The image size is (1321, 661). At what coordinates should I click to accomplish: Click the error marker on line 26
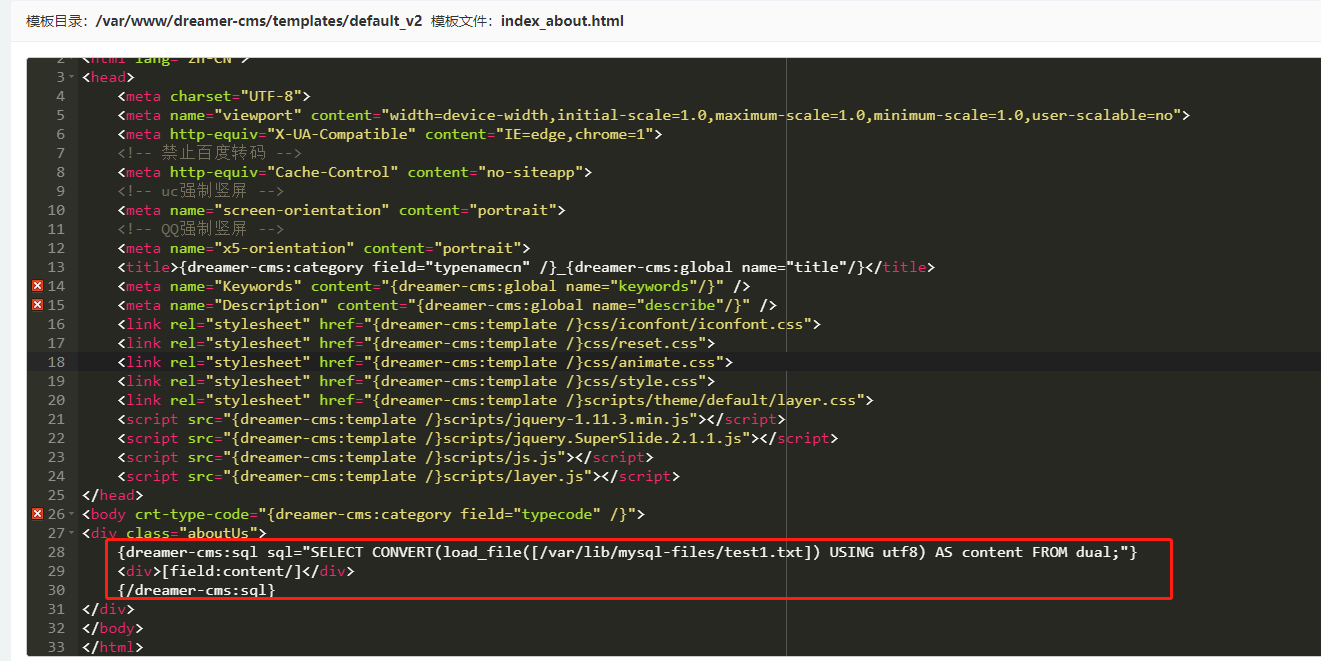click(38, 514)
